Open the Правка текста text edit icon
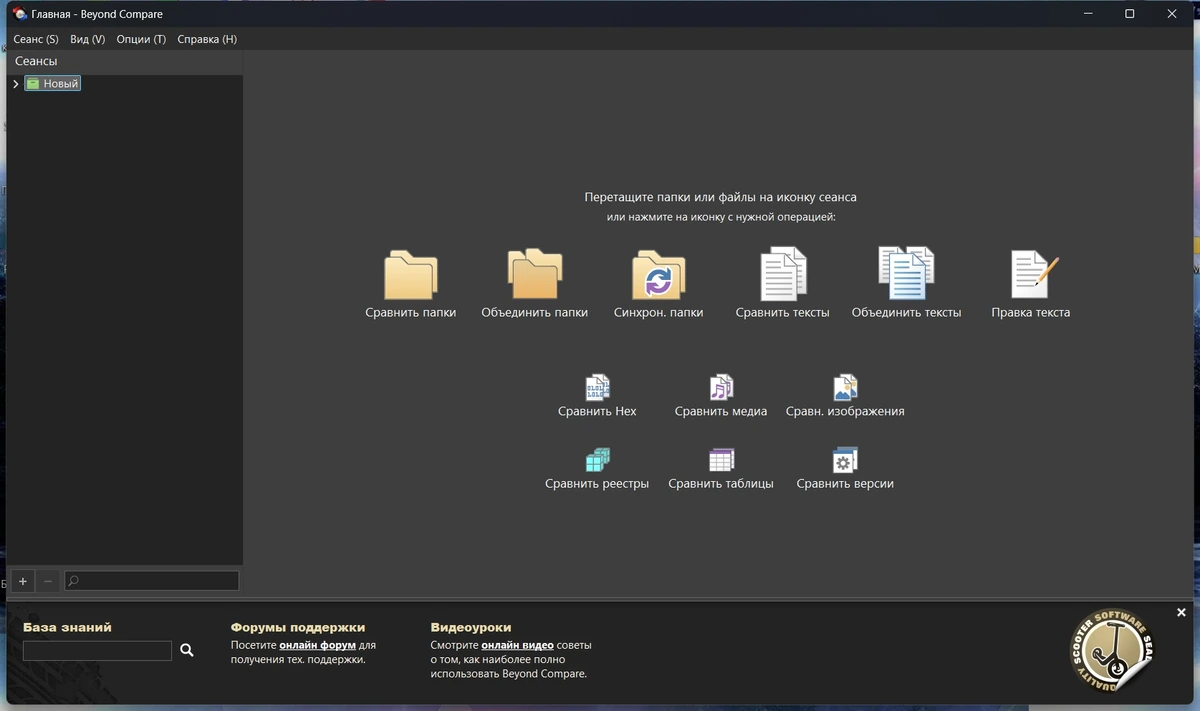1200x711 pixels. [x=1034, y=274]
